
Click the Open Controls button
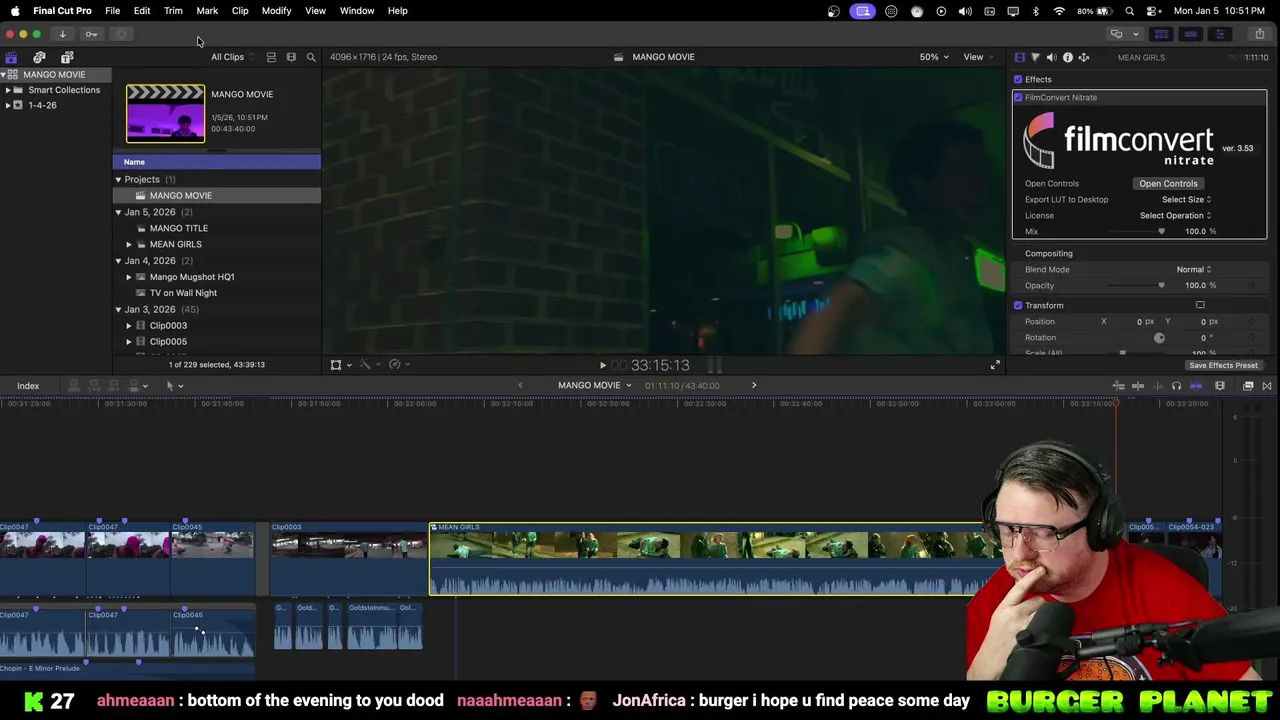click(x=1168, y=184)
